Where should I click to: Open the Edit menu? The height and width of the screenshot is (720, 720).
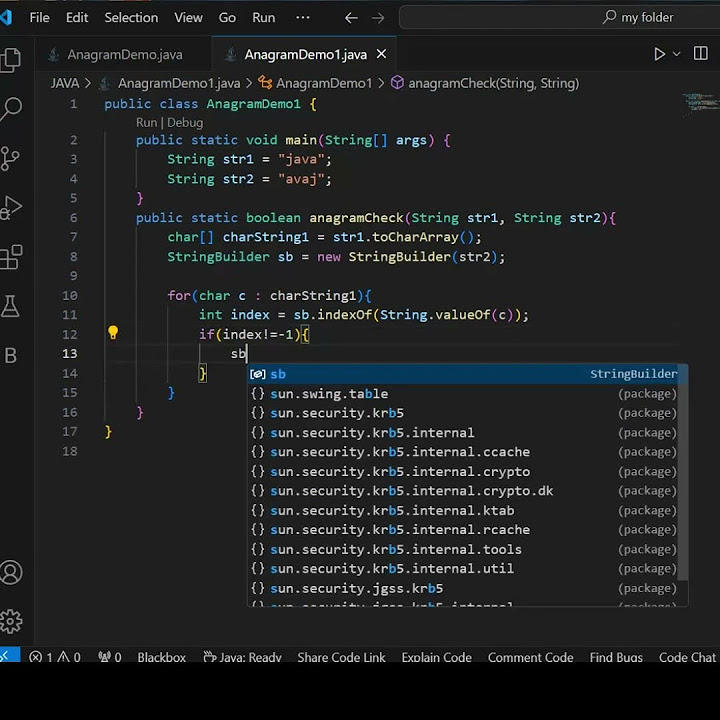77,17
